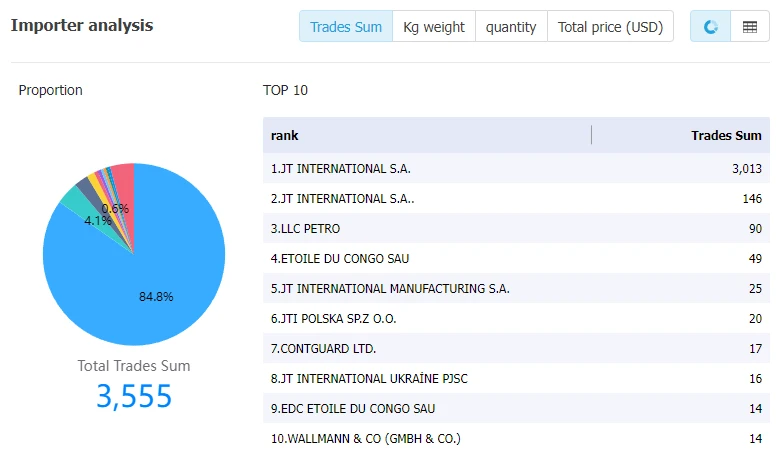
Task: Open JTI POLSKA SP.Z O.O. entry
Action: (516, 318)
